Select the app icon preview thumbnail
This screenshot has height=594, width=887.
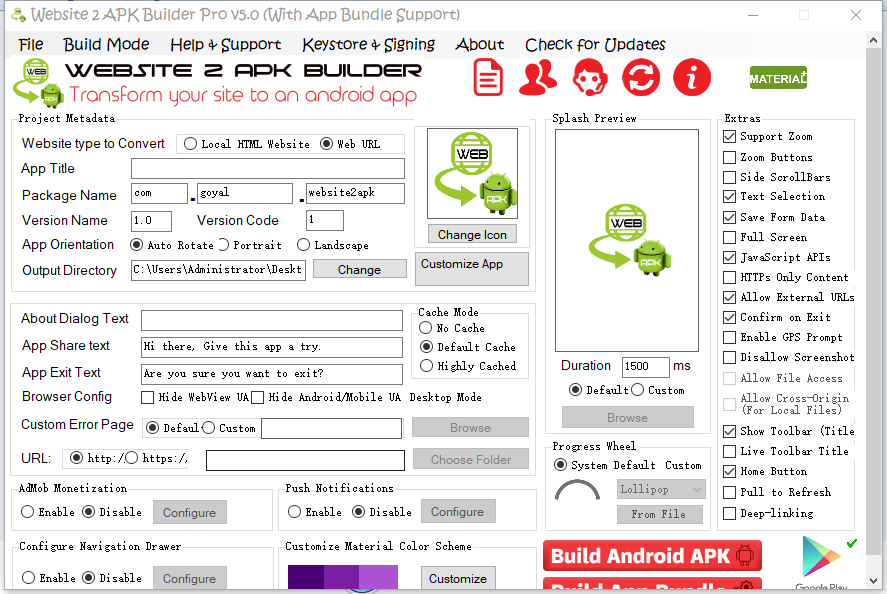click(x=472, y=173)
